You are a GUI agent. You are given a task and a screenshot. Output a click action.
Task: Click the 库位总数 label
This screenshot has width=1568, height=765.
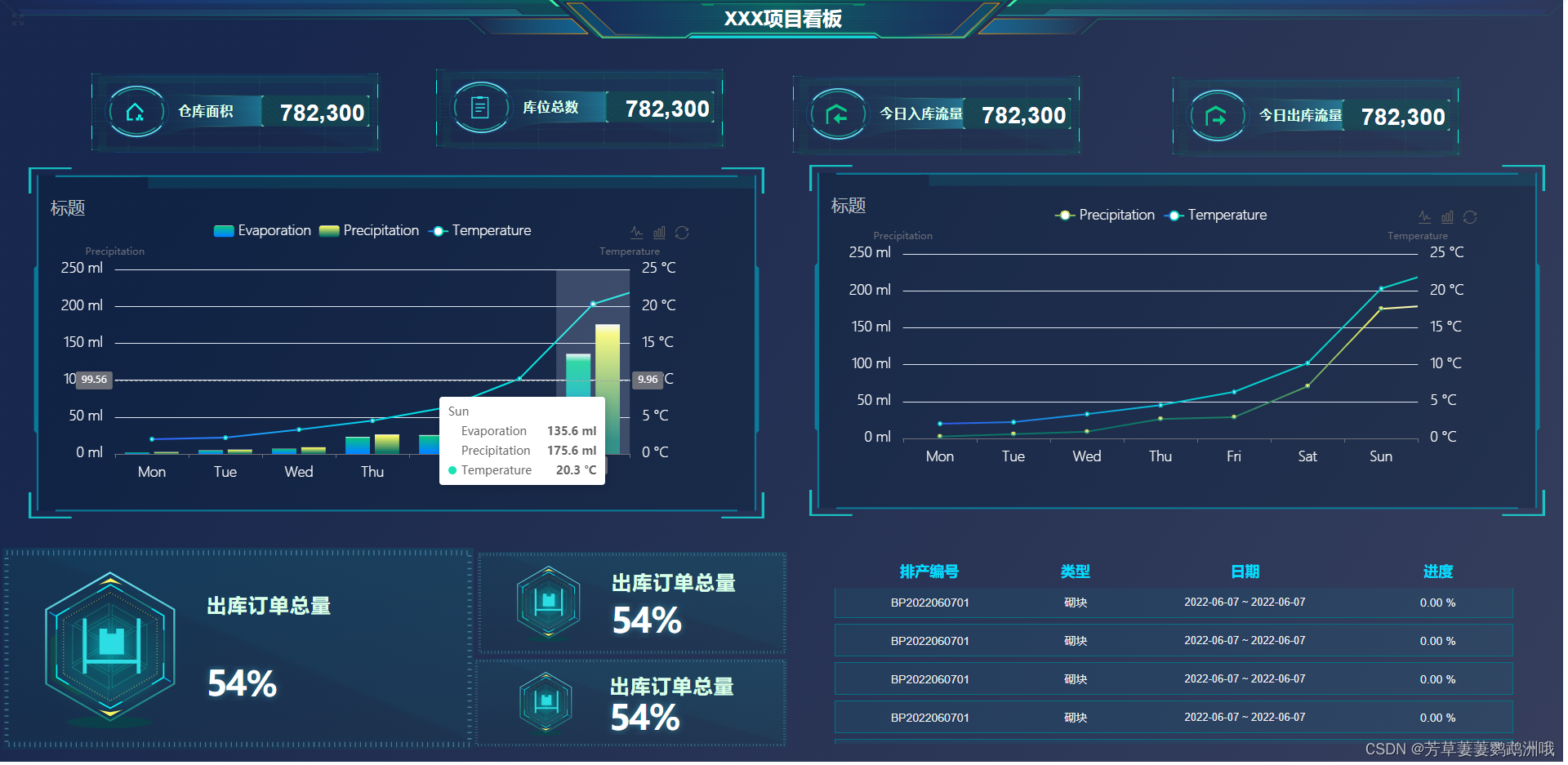550,108
